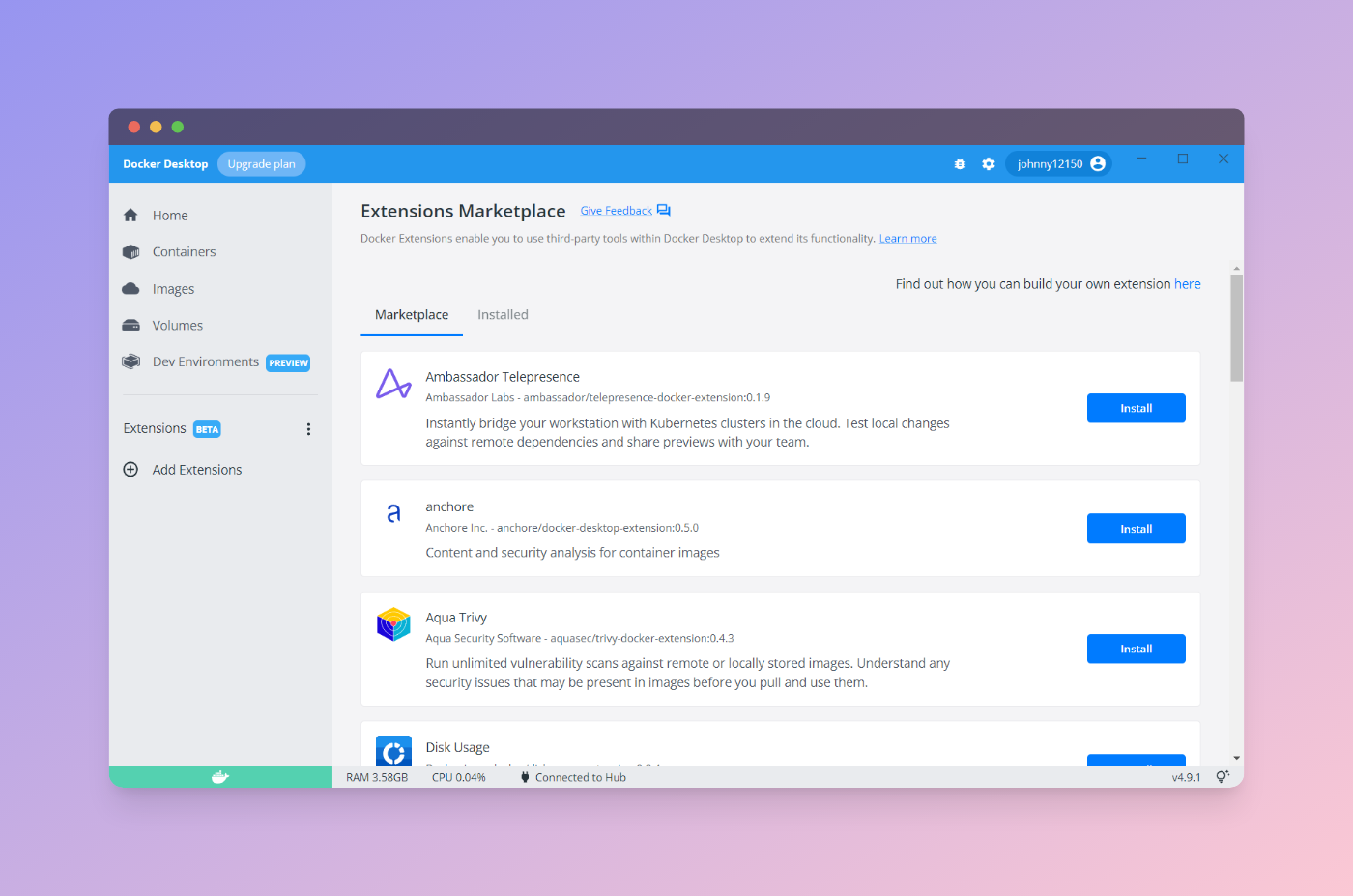Open the Extensions options kebab menu
The height and width of the screenshot is (896, 1353).
(x=308, y=428)
